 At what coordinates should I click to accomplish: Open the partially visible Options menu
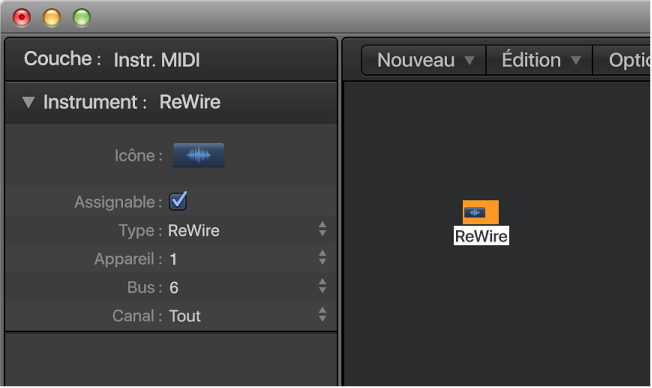coord(622,61)
